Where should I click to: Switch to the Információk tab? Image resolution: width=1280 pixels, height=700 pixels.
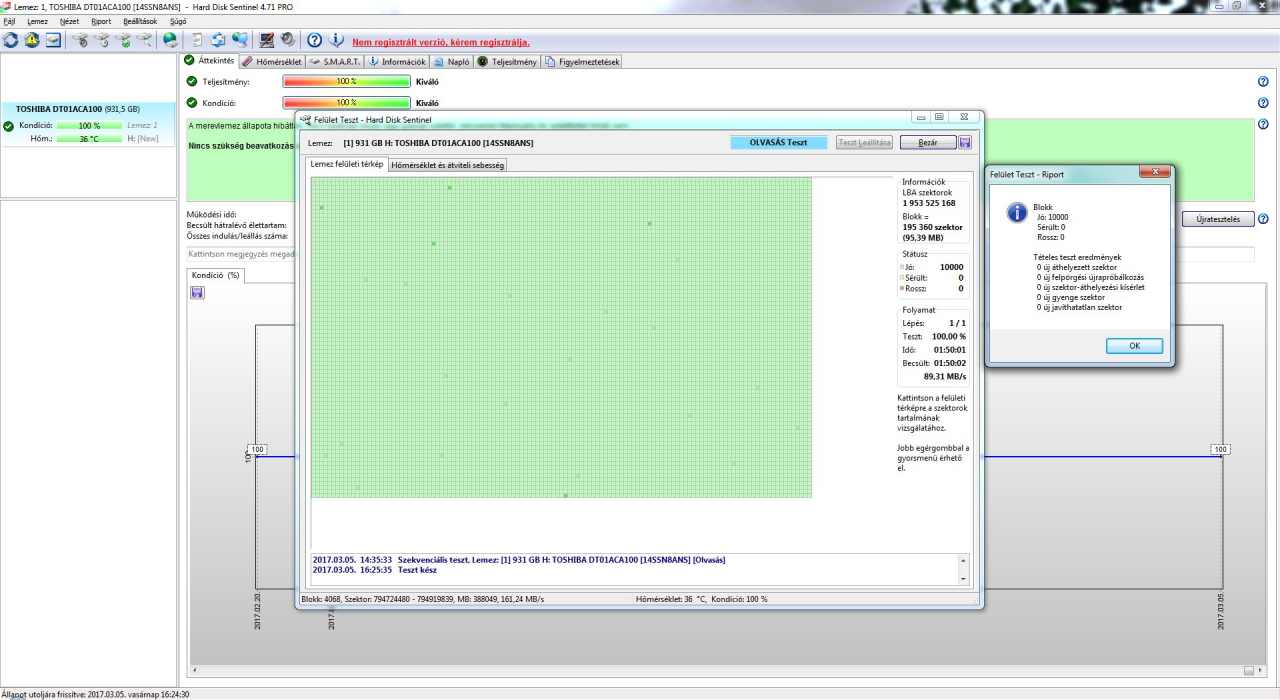click(x=397, y=62)
